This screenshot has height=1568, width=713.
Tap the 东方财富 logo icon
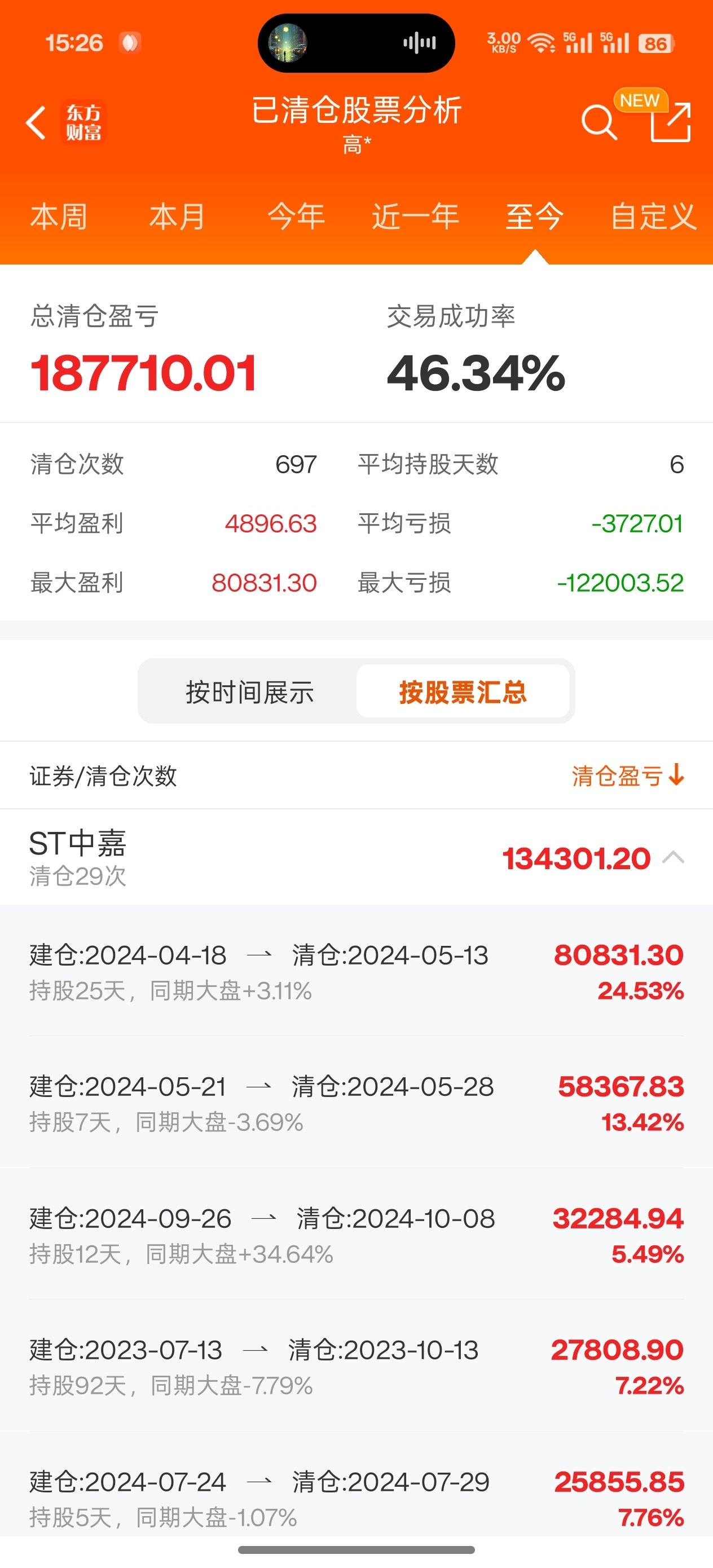pyautogui.click(x=83, y=122)
